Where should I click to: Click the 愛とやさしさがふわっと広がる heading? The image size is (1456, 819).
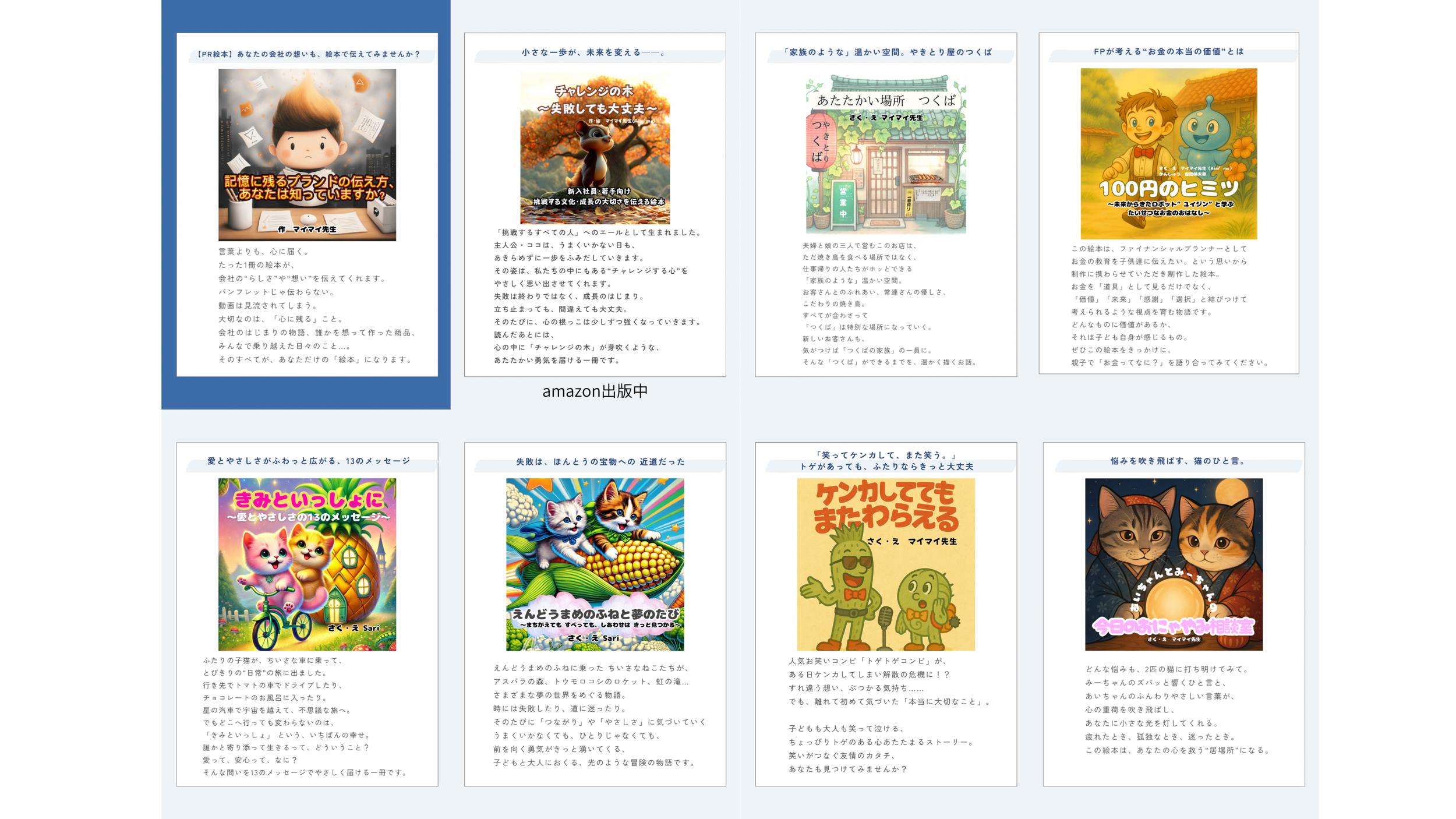309,461
